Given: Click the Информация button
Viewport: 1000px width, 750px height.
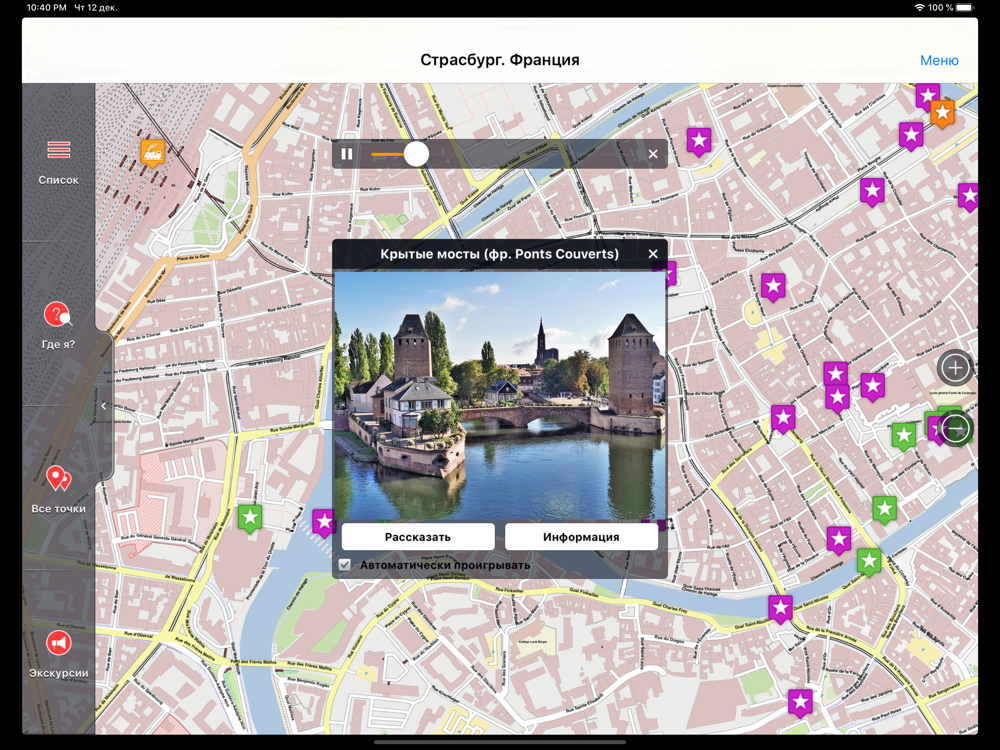Looking at the screenshot, I should [x=581, y=537].
